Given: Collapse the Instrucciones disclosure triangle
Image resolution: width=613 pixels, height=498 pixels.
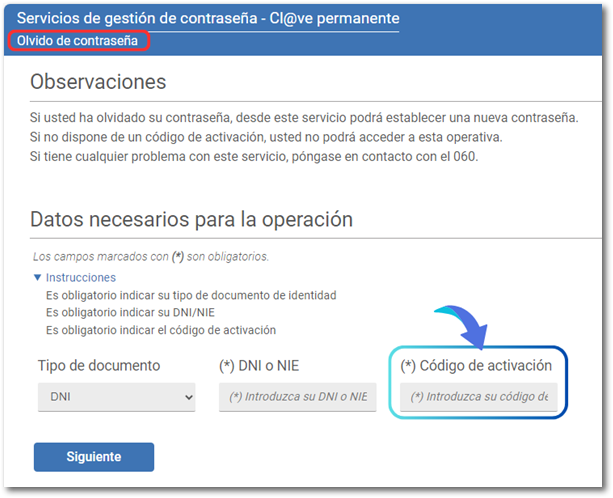Looking at the screenshot, I should (37, 278).
